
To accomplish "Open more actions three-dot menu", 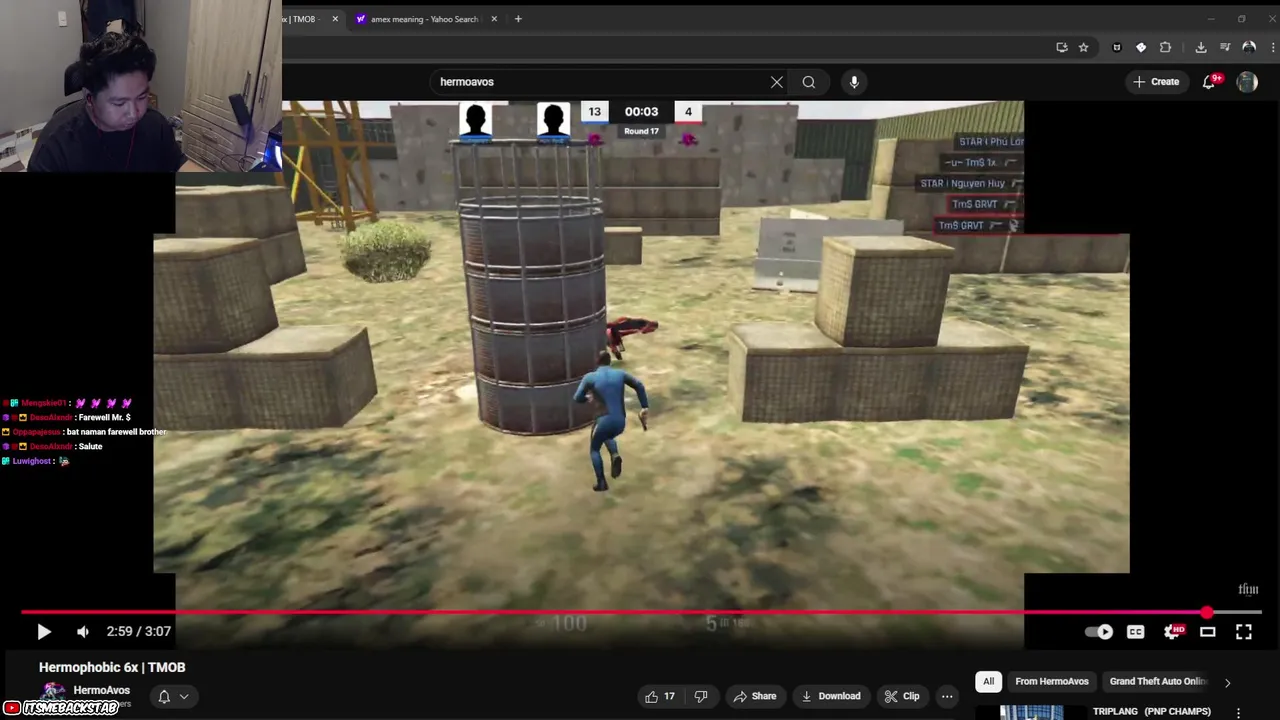I will click(947, 696).
